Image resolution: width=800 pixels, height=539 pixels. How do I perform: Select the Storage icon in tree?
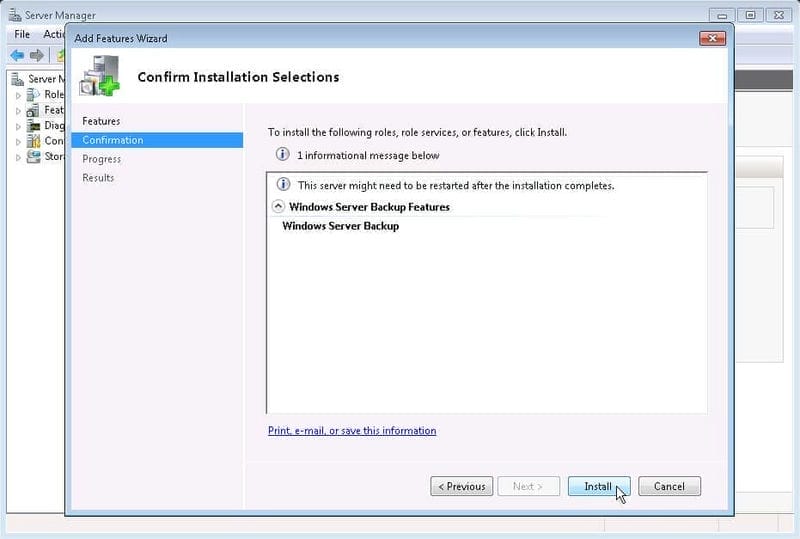[33, 156]
